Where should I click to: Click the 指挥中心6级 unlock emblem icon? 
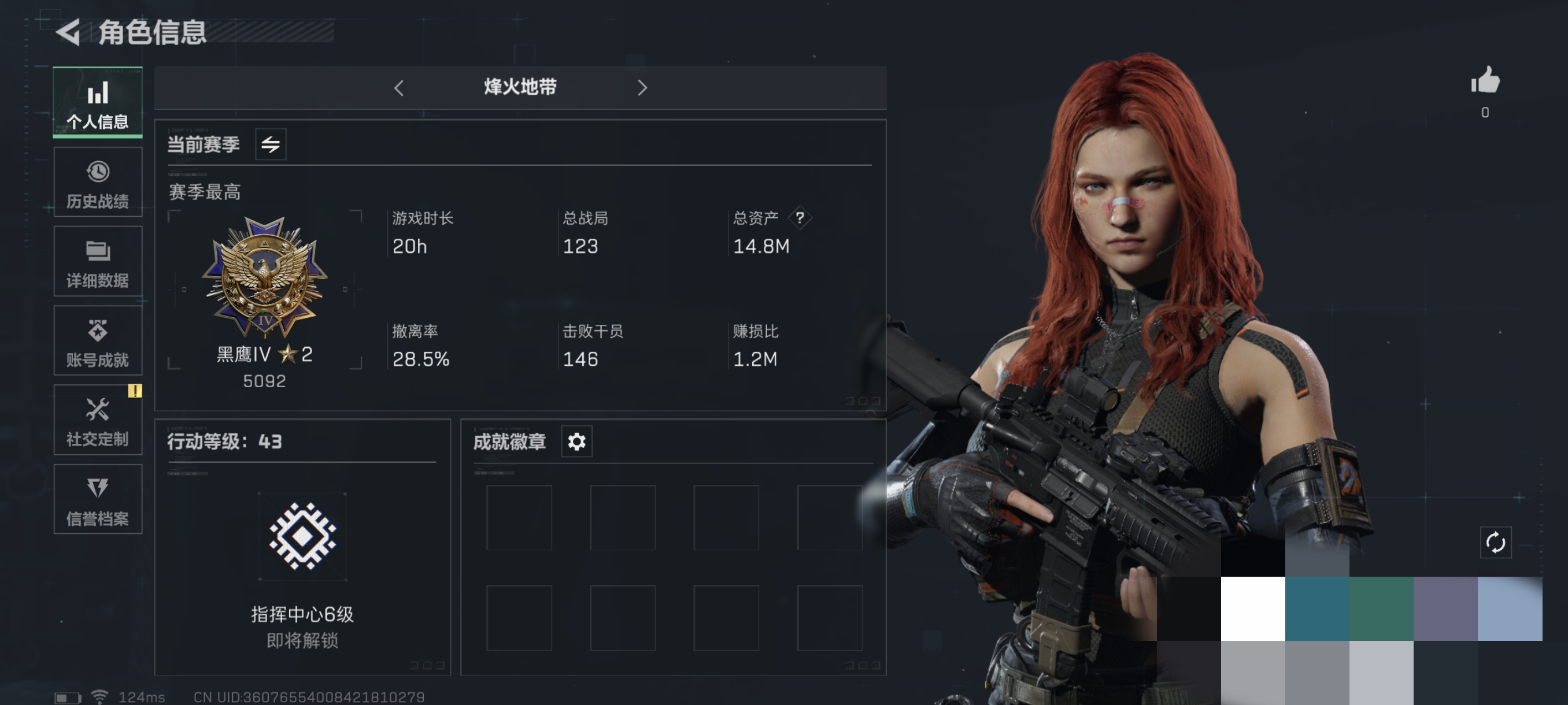coord(302,536)
